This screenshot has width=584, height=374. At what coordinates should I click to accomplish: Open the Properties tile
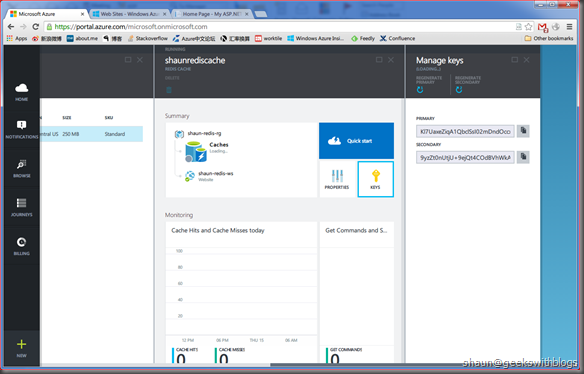[x=337, y=179]
